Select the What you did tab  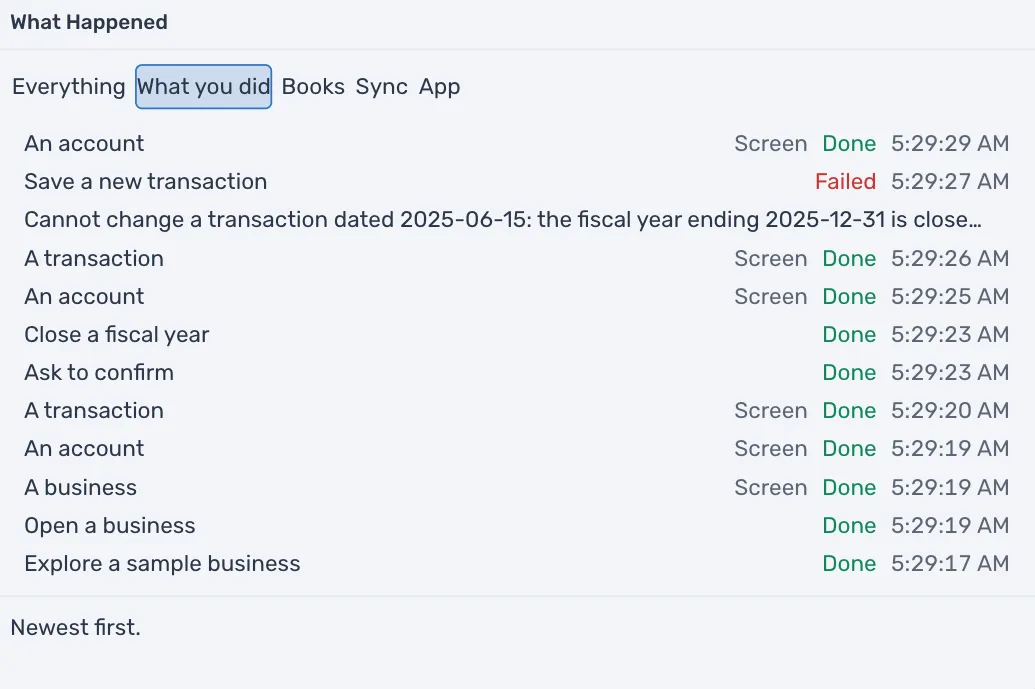point(203,86)
